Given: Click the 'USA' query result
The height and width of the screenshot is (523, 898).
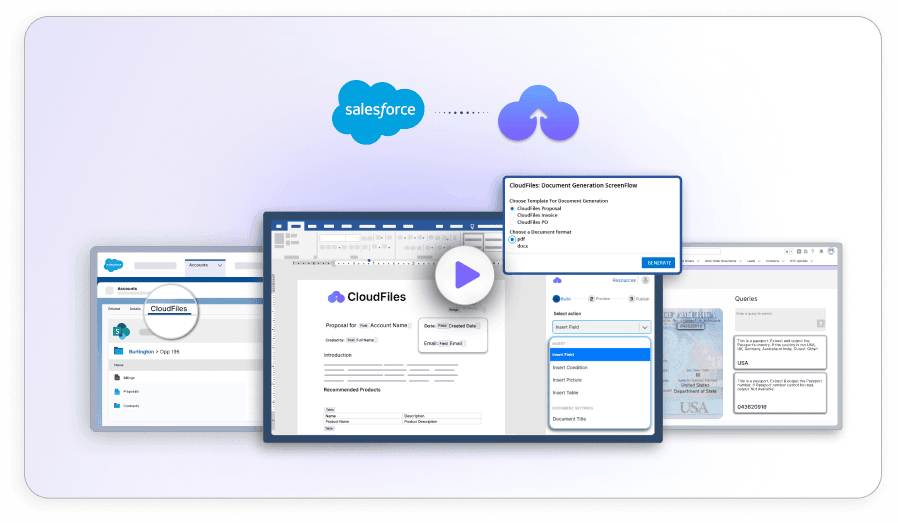Looking at the screenshot, I should (742, 363).
